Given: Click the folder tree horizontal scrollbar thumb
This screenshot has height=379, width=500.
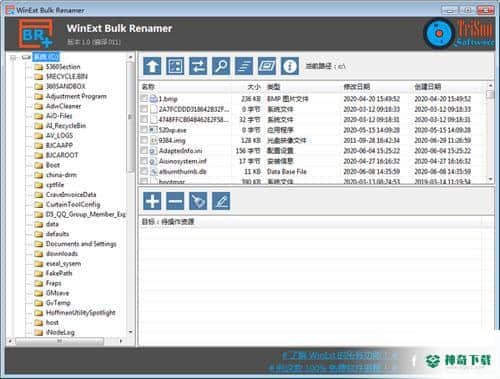Looking at the screenshot, I should click(59, 341).
